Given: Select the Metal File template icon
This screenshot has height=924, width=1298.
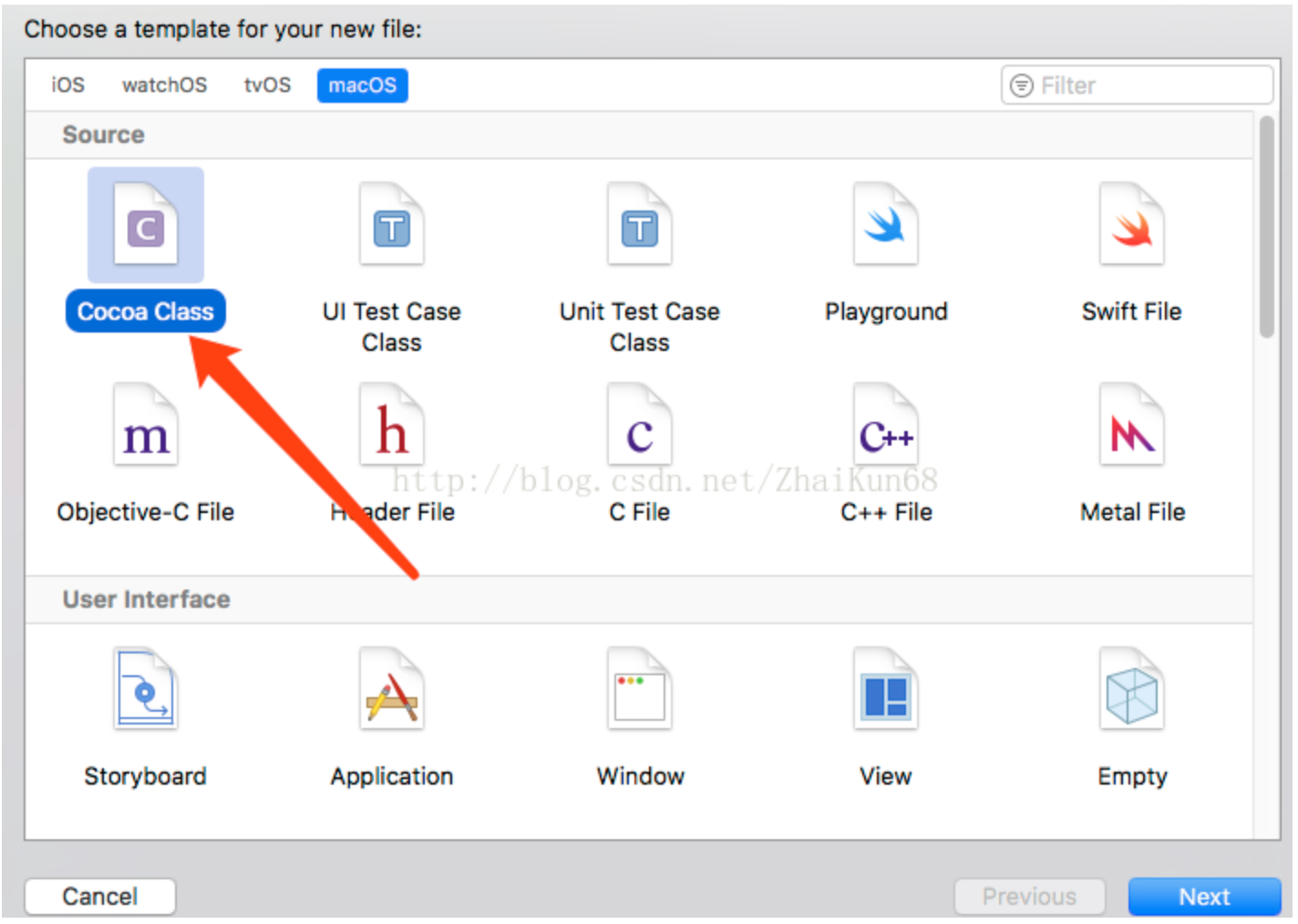Looking at the screenshot, I should 1132,426.
